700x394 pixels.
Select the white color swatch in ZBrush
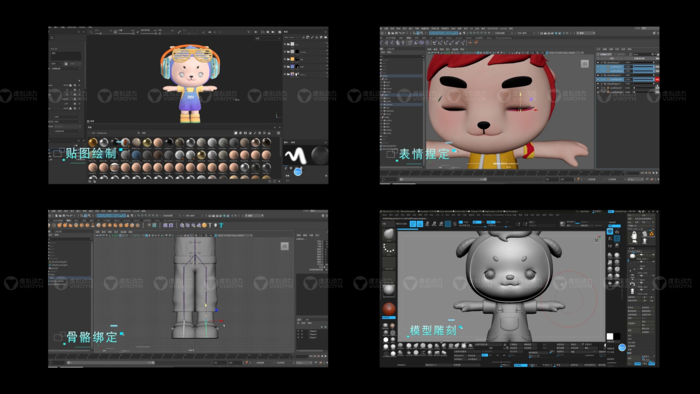pyautogui.click(x=610, y=336)
